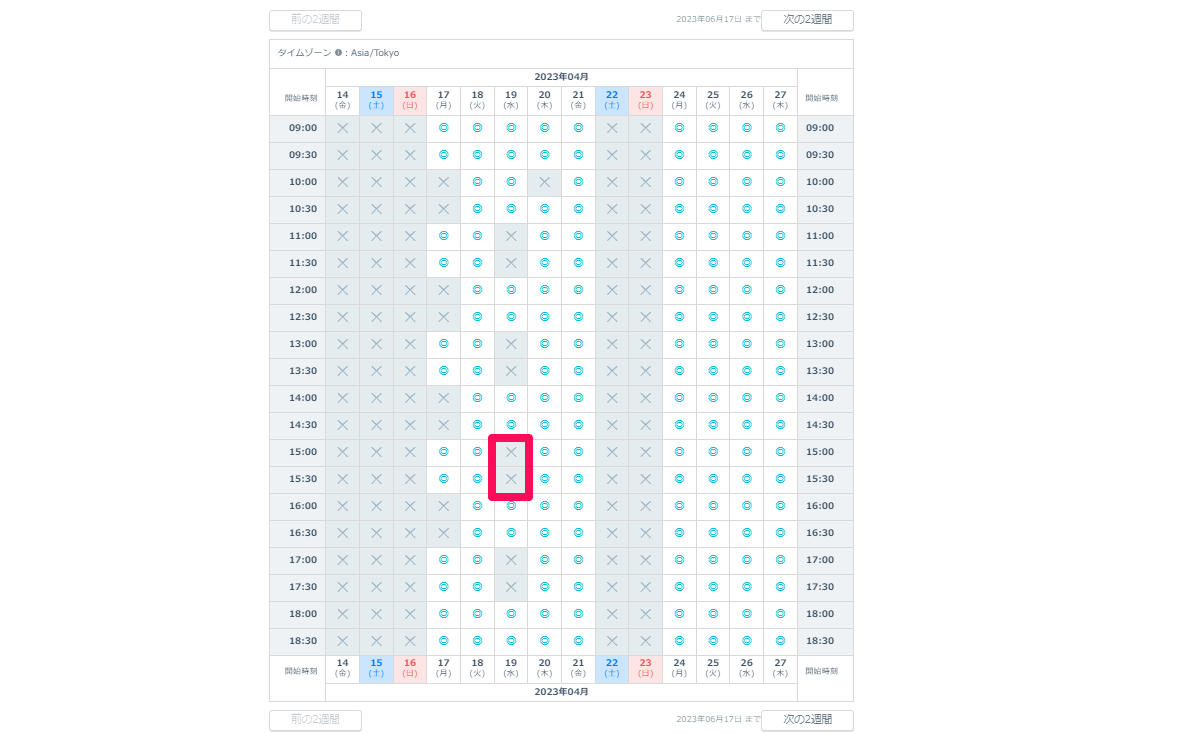Image resolution: width=1187 pixels, height=733 pixels.
Task: Click the Asia/Tokyo timezone text
Action: [x=375, y=53]
